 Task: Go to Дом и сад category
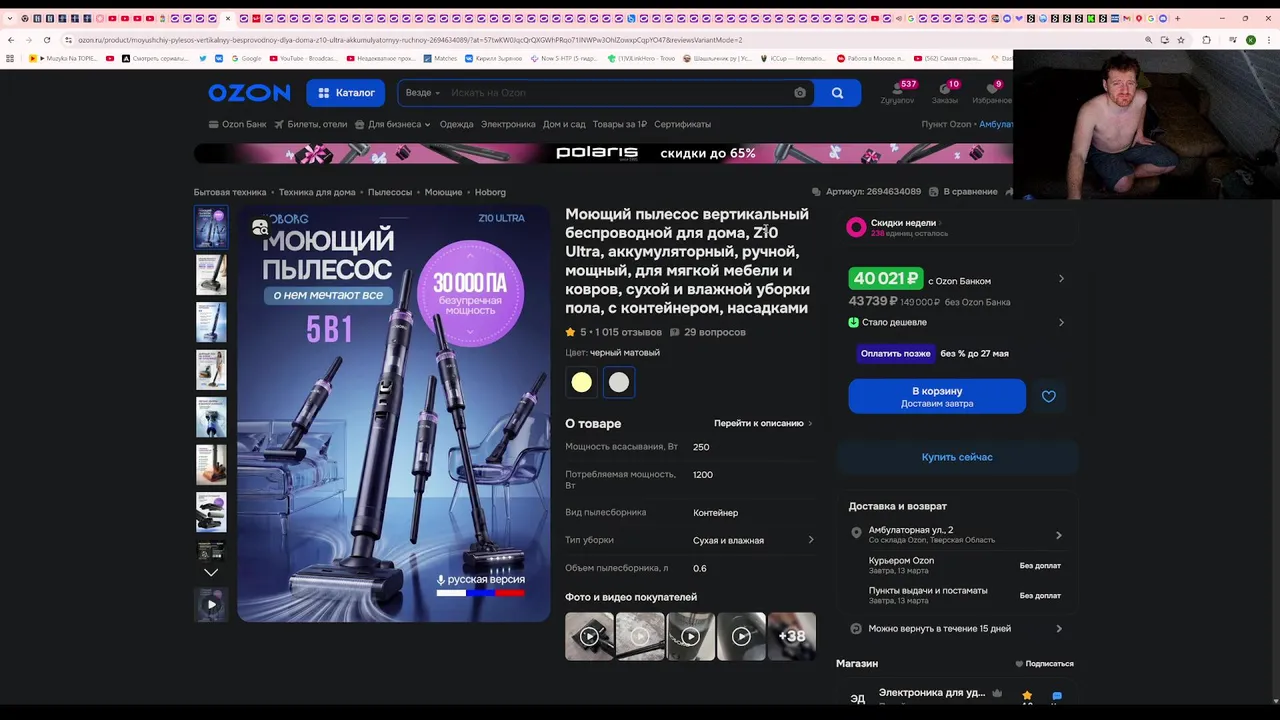pos(564,124)
